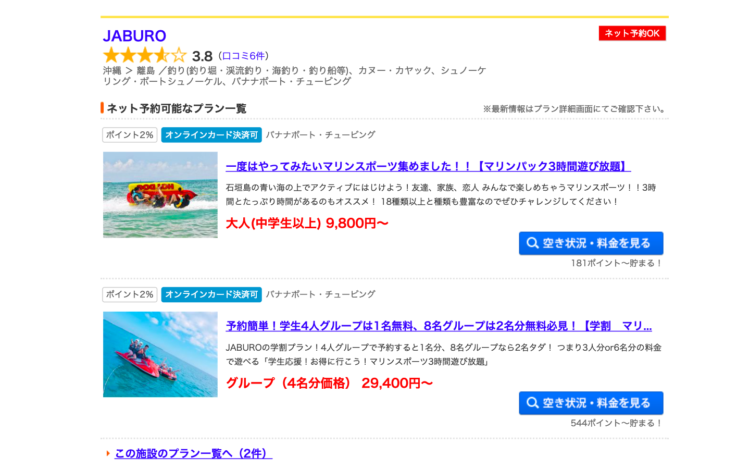
Task: Open the 学割 student group plan title
Action: click(x=439, y=326)
